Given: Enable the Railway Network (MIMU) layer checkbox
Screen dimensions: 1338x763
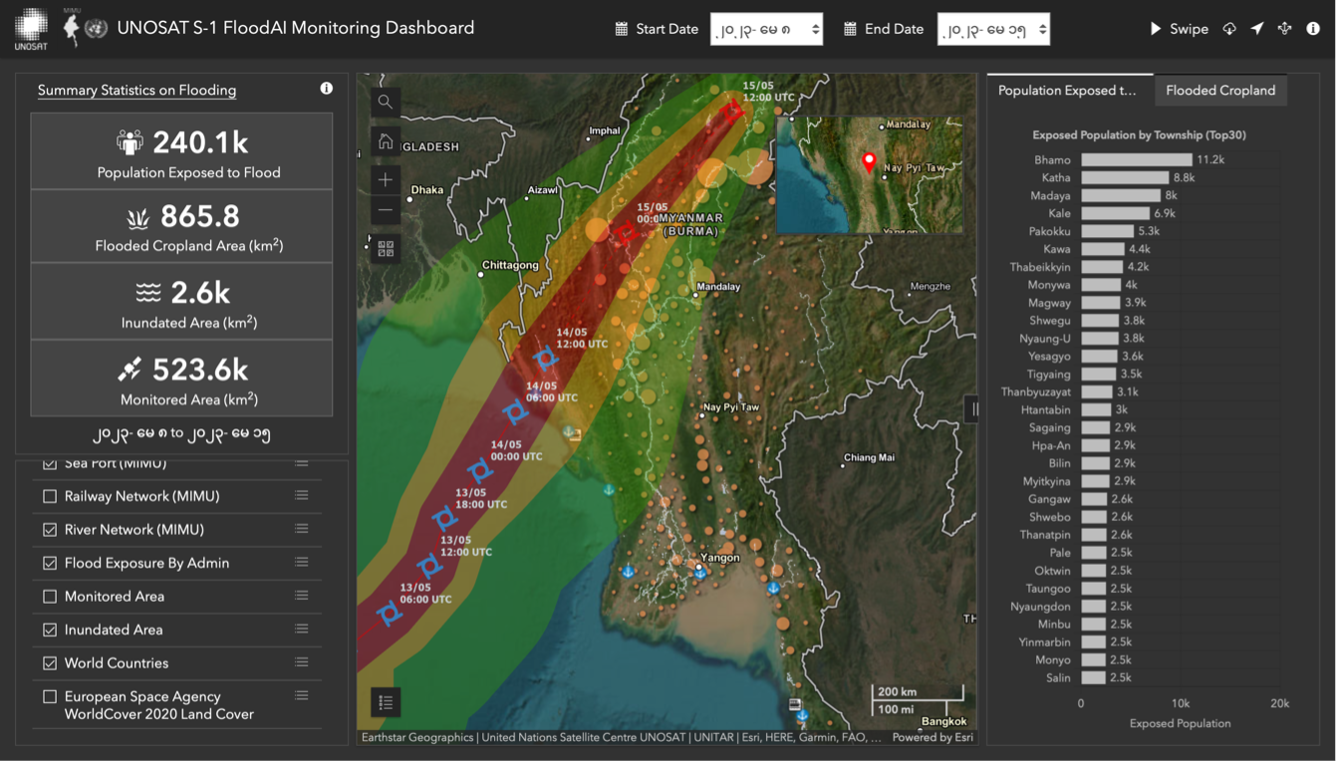Looking at the screenshot, I should point(50,496).
